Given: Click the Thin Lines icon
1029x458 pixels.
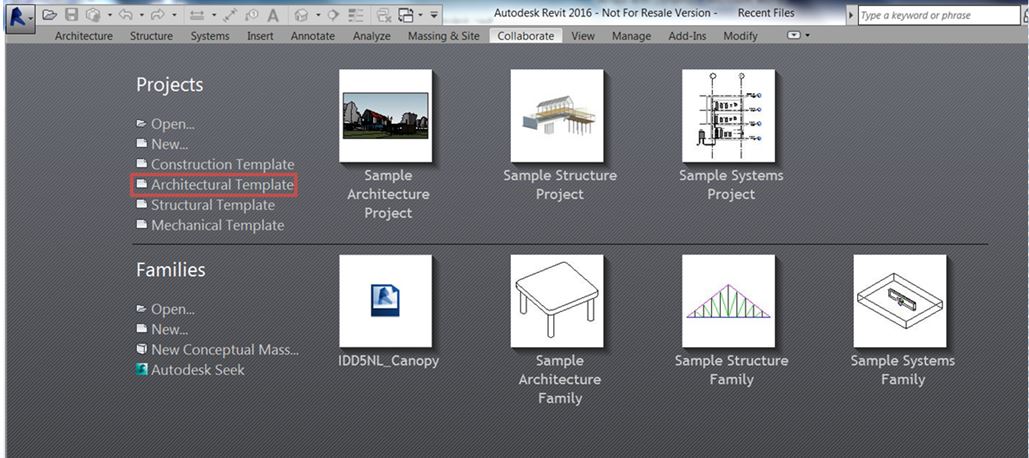Looking at the screenshot, I should click(x=355, y=14).
